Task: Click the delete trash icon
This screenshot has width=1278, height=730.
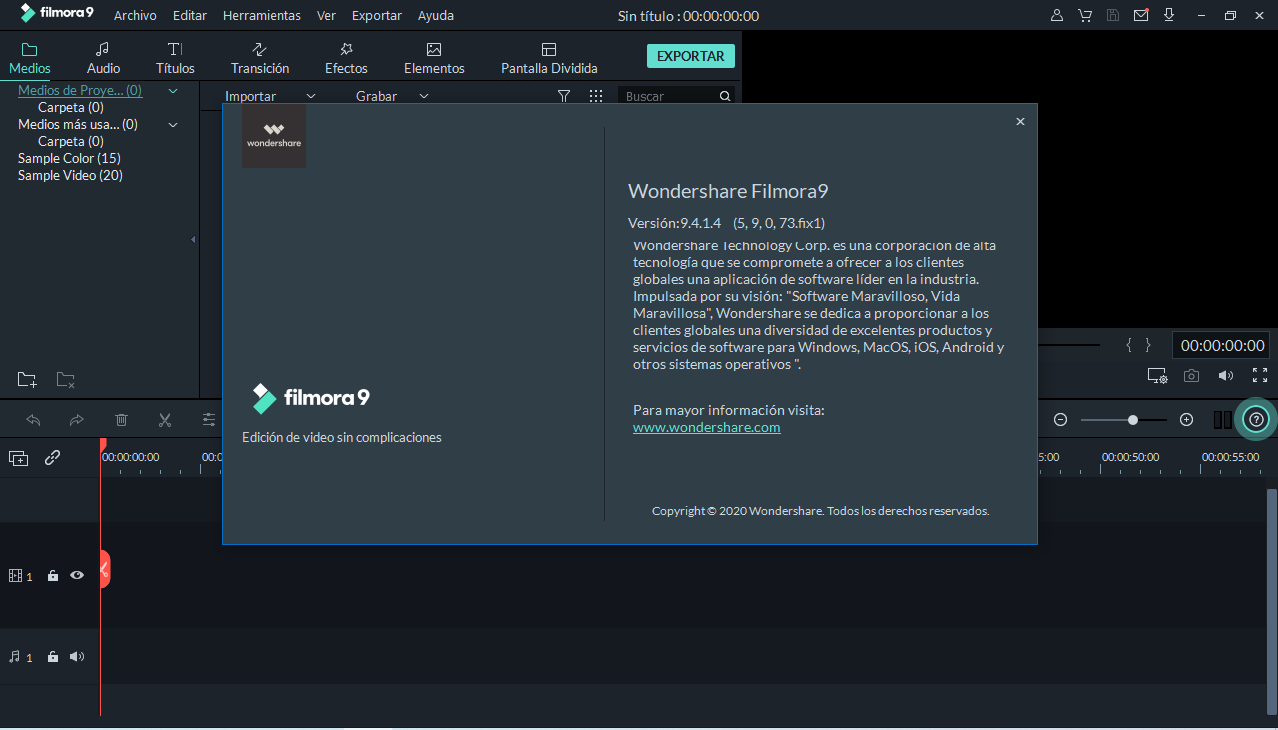Action: 121,420
